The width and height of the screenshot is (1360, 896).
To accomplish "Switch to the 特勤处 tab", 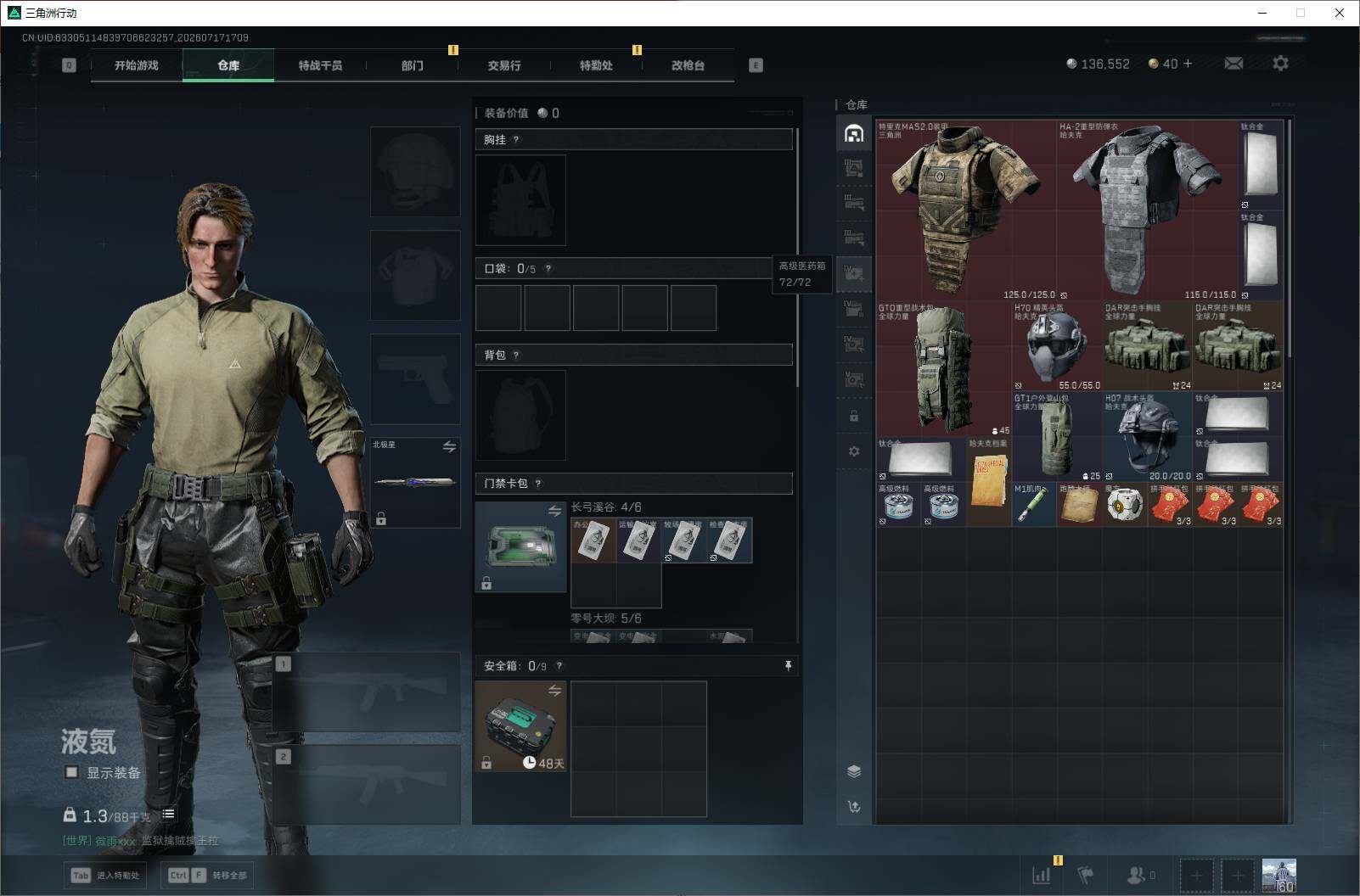I will [x=596, y=65].
